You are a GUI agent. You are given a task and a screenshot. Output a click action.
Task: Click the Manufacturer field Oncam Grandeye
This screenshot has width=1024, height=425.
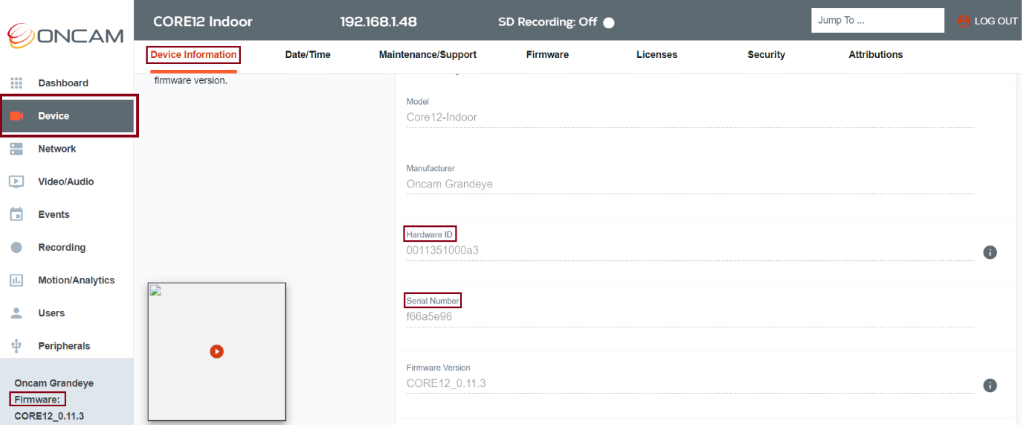coord(449,184)
